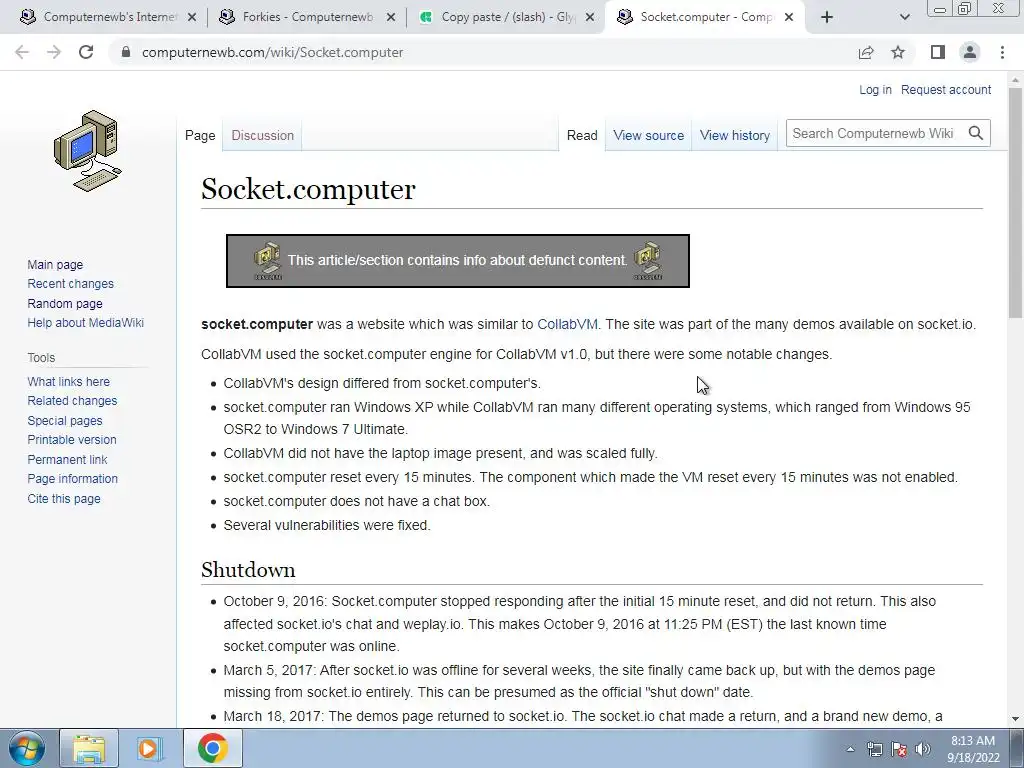Open Related changes tool link
This screenshot has height=768, width=1024.
(x=72, y=400)
